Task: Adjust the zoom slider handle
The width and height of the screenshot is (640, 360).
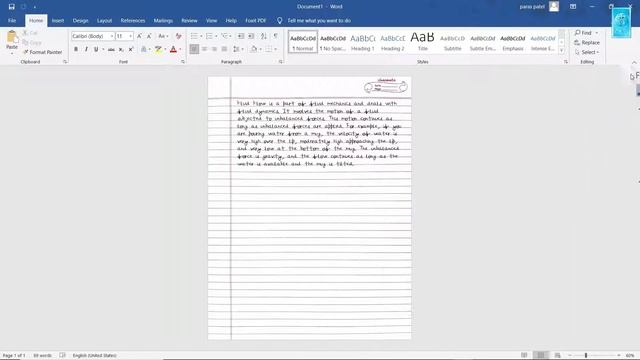Action: [586, 356]
